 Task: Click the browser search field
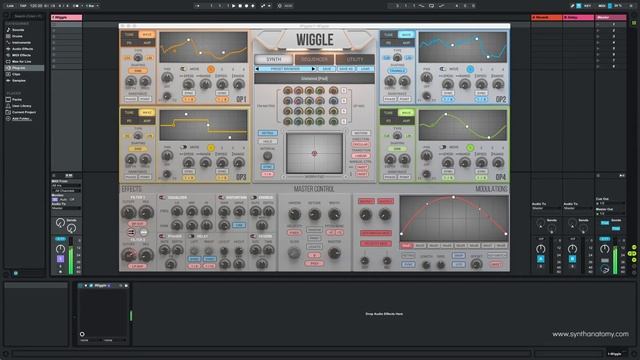click(x=28, y=16)
